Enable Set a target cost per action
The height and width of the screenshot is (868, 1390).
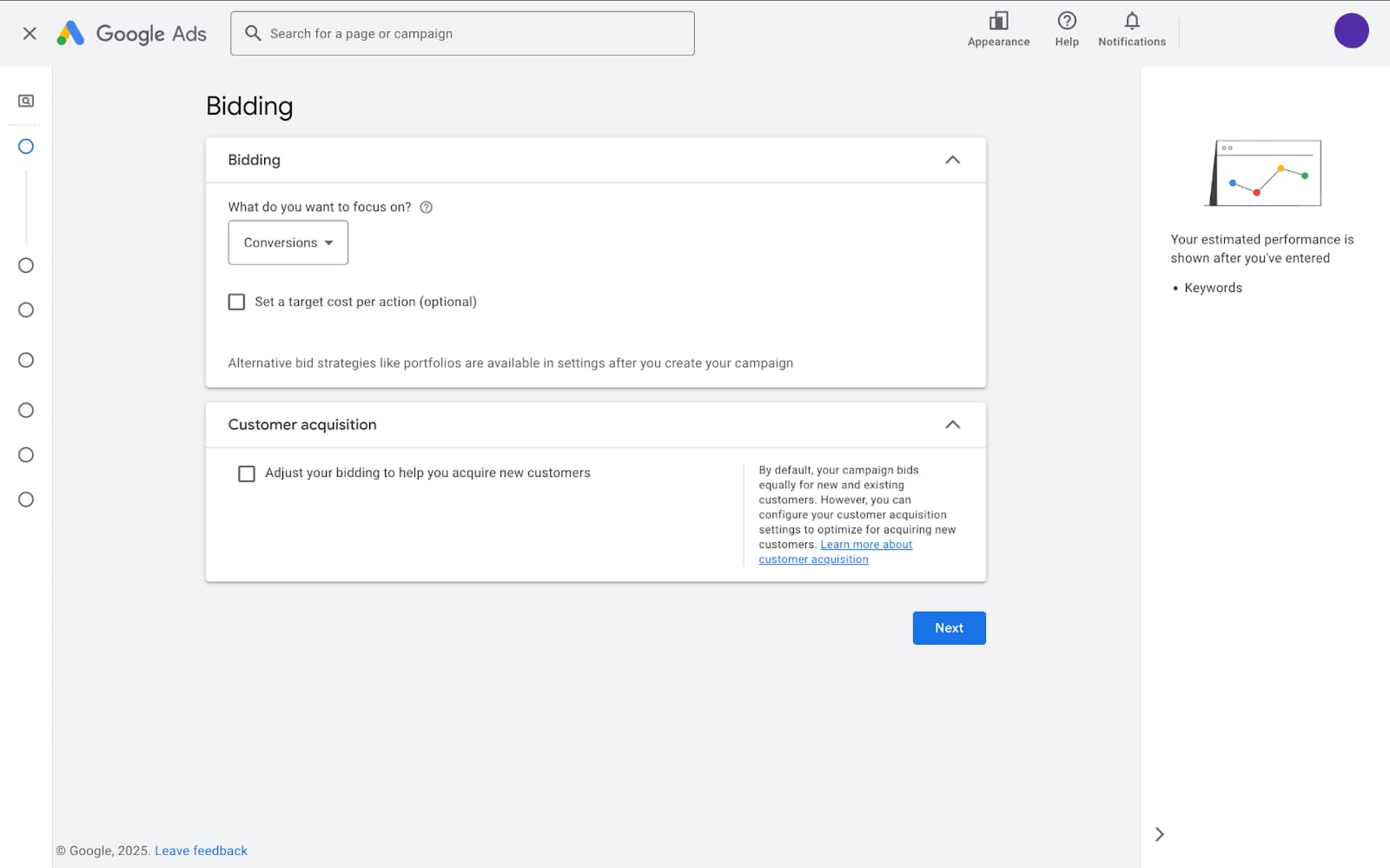[x=236, y=302]
